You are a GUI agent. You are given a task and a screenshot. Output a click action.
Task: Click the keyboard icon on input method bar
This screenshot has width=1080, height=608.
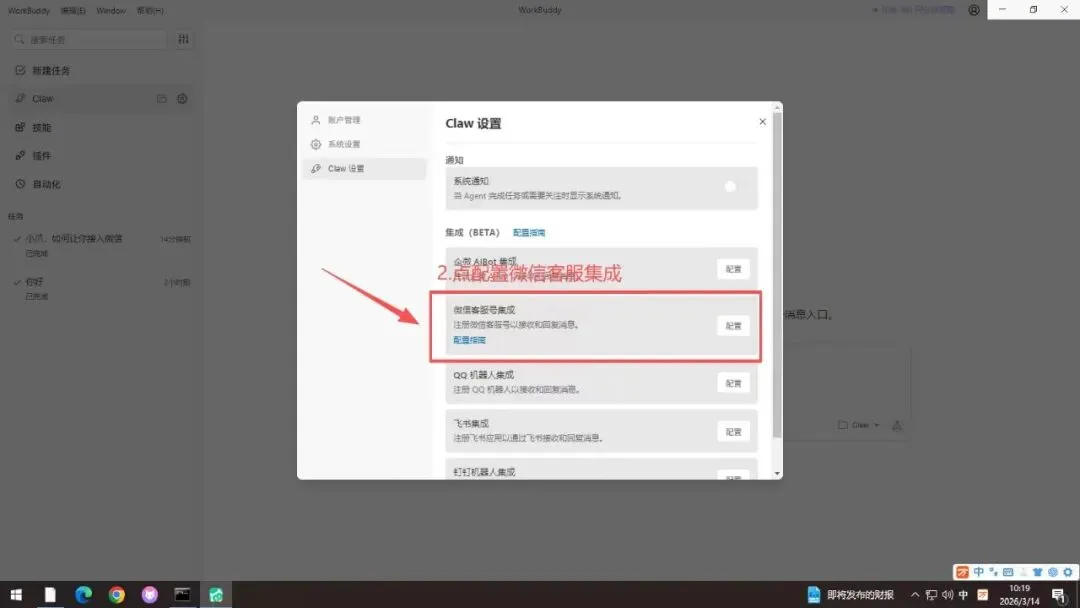[1008, 572]
